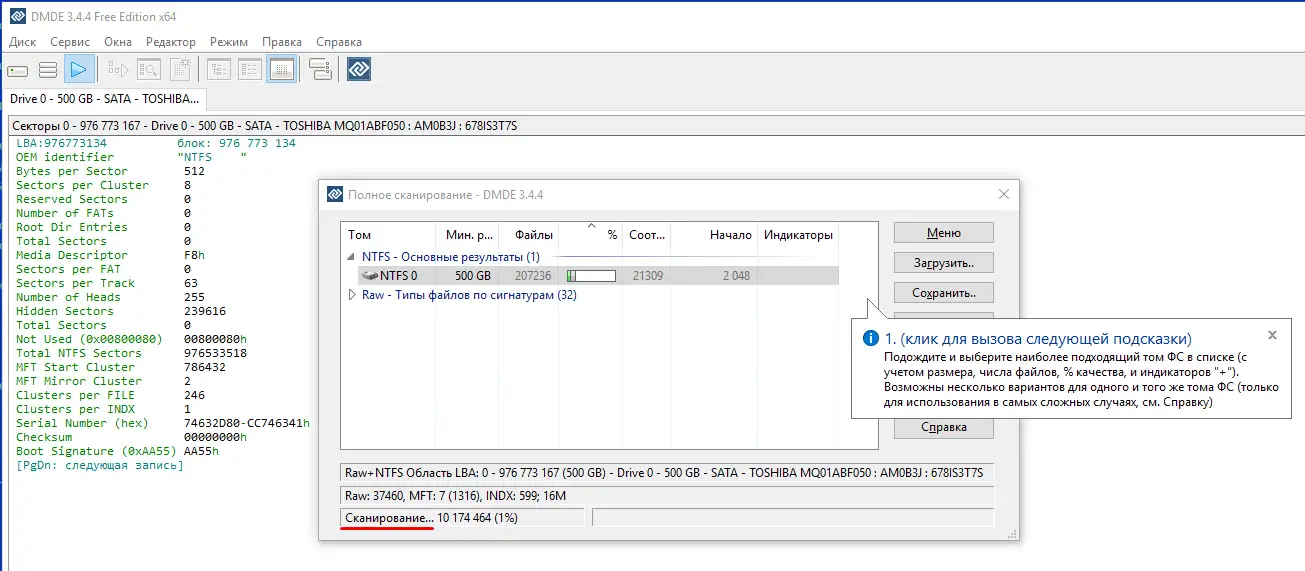
Task: Open the Редактор menu
Action: (171, 42)
